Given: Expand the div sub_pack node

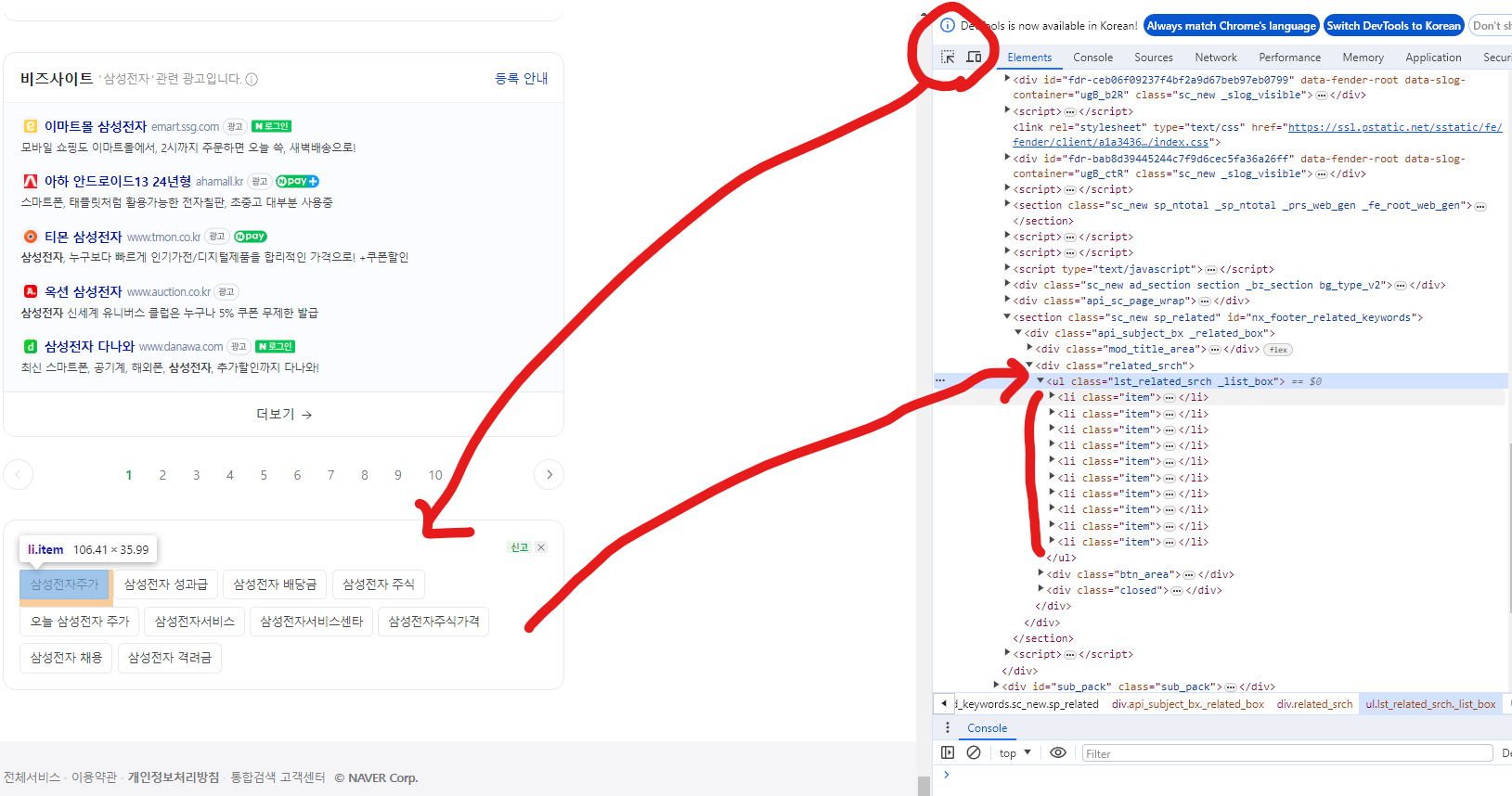Looking at the screenshot, I should (996, 686).
